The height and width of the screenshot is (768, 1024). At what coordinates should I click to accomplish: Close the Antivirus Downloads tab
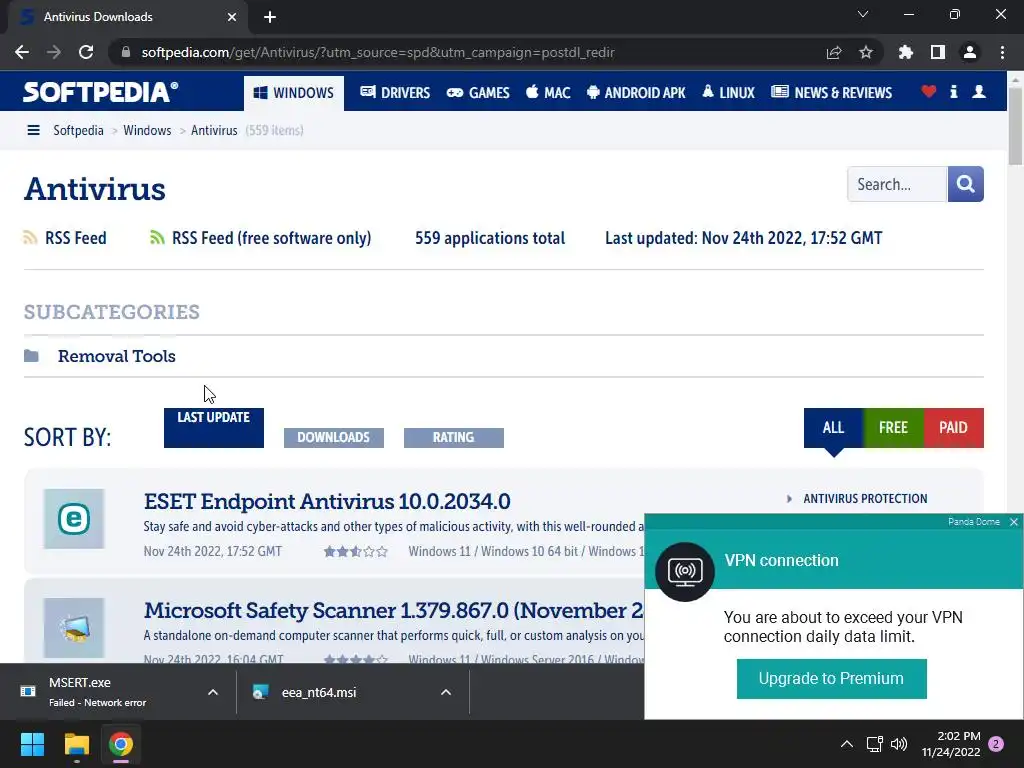coord(232,17)
